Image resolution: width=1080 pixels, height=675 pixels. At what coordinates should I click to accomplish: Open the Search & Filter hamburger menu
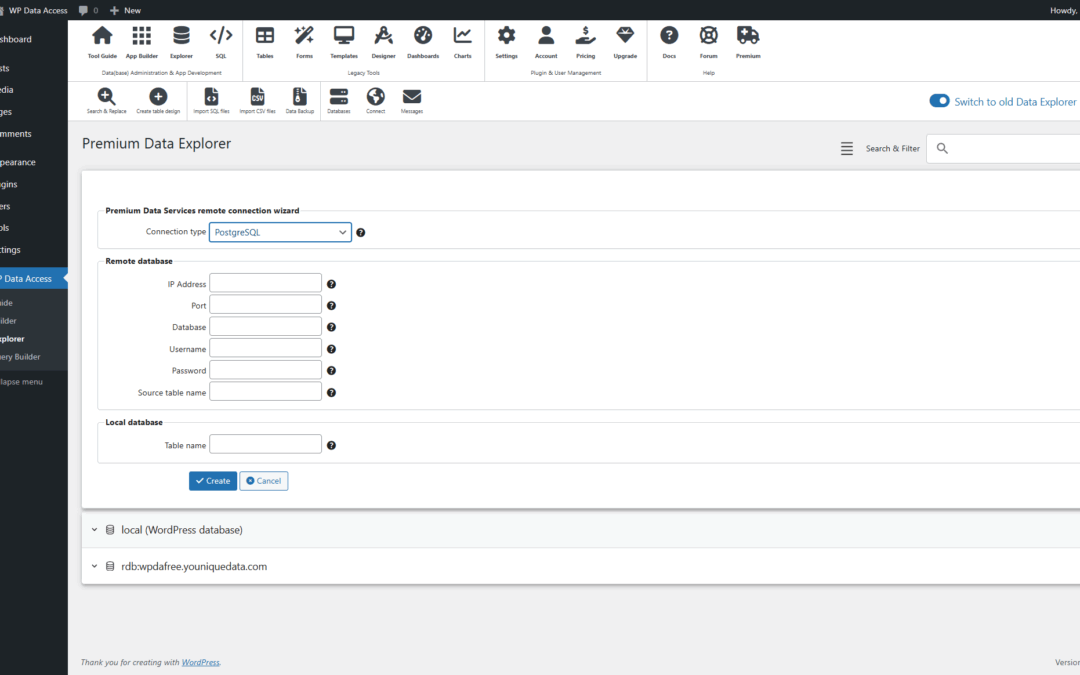pyautogui.click(x=847, y=148)
